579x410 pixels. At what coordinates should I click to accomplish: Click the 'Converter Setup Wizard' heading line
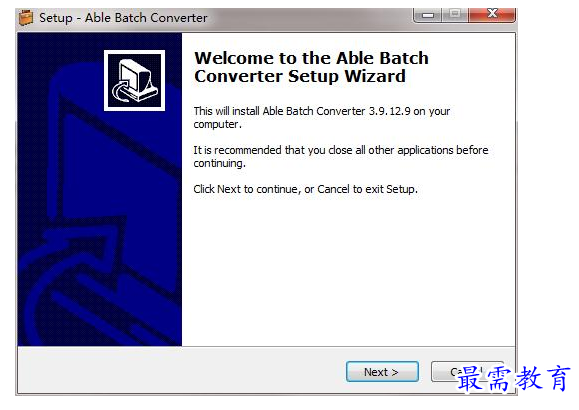tap(300, 76)
